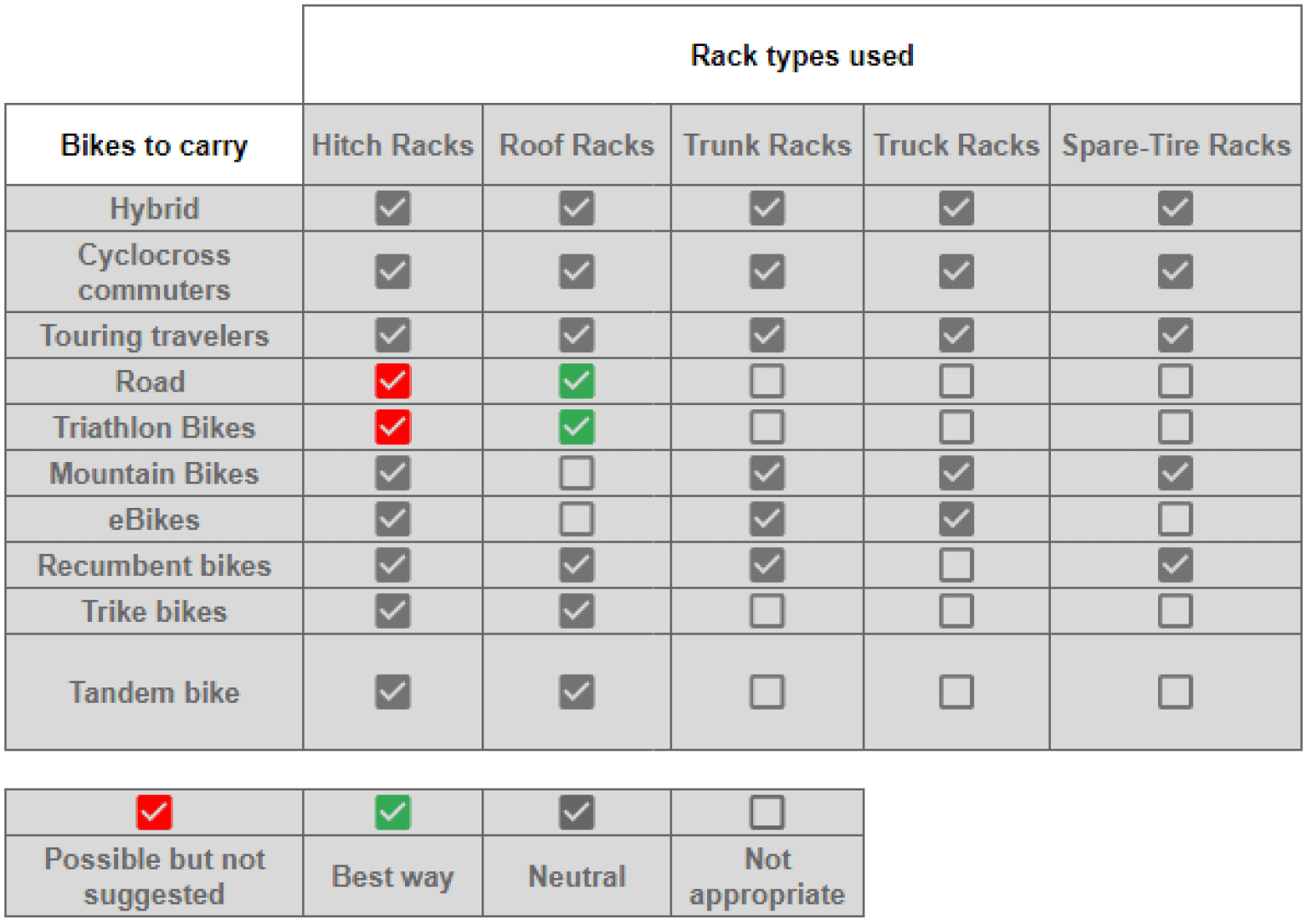Toggle the green Road Roof Racks checkbox
The height and width of the screenshot is (924, 1307).
point(576,381)
